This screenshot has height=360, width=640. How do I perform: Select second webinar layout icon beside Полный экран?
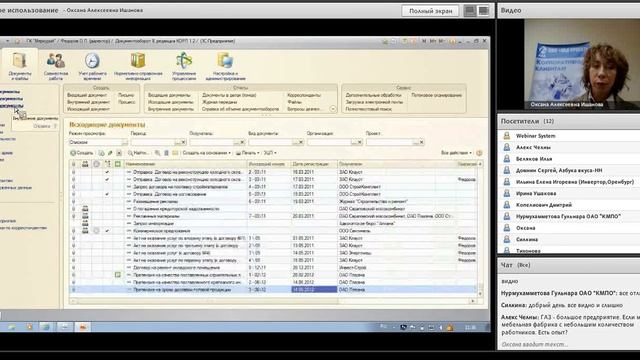pos(483,11)
